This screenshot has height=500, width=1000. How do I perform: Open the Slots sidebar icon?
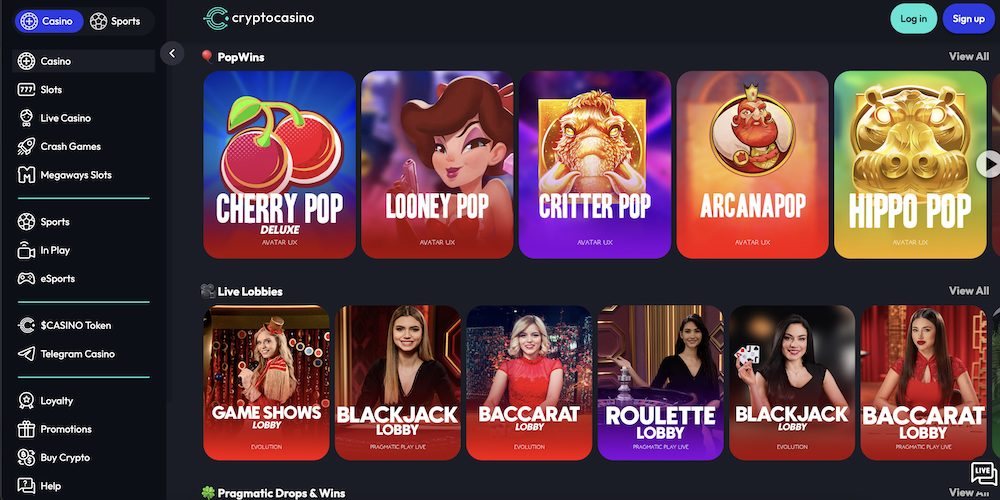(x=26, y=90)
